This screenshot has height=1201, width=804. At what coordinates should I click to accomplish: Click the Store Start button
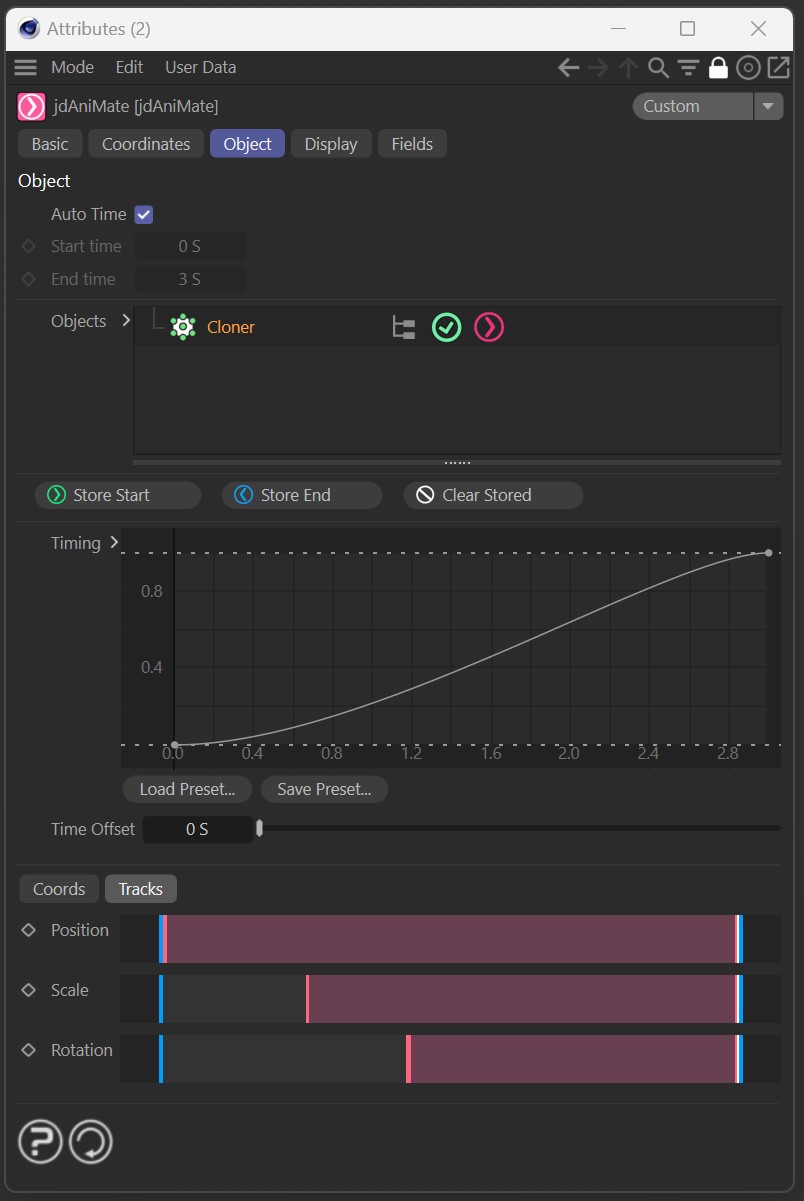[x=117, y=495]
